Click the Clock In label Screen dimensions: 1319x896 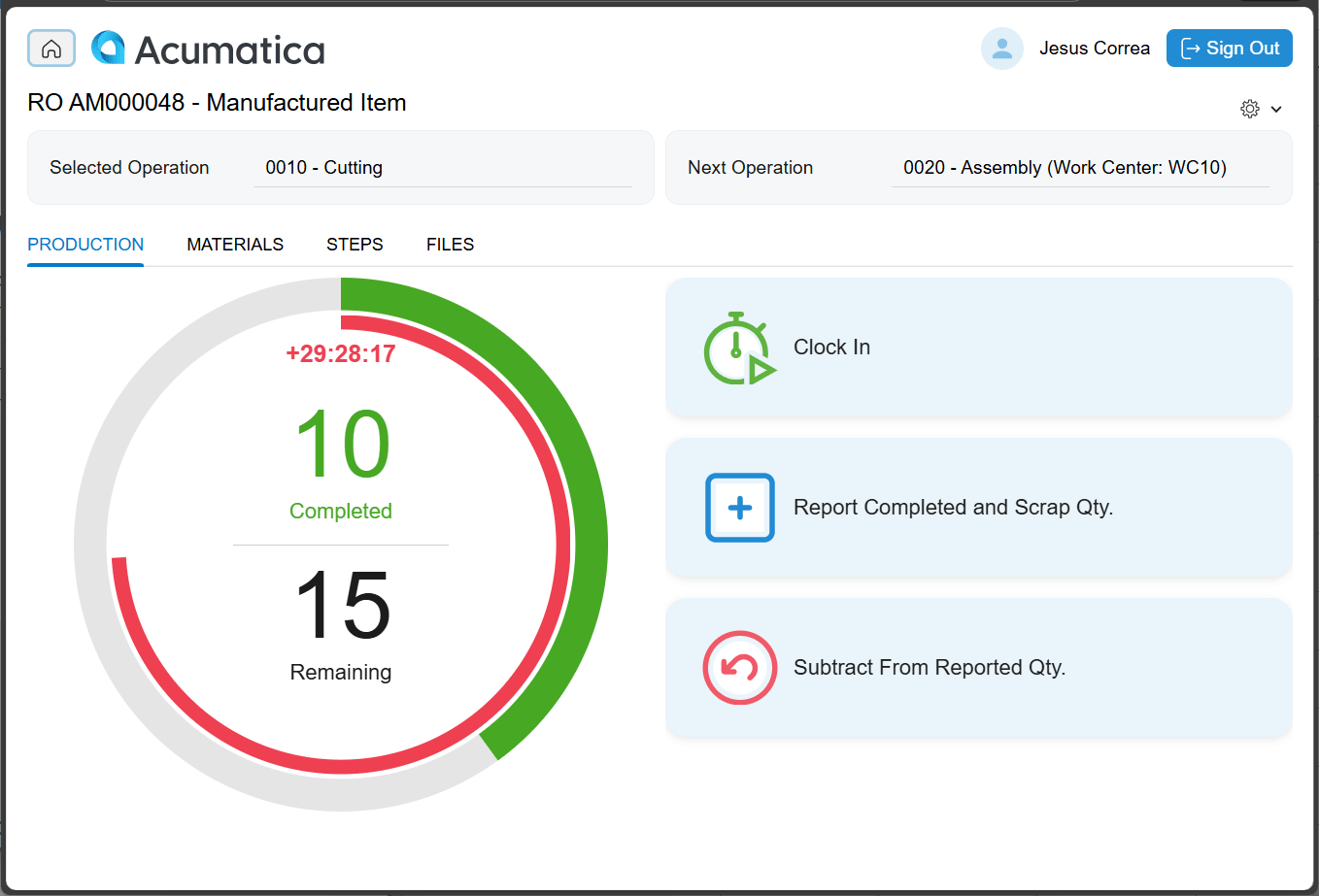click(x=831, y=348)
